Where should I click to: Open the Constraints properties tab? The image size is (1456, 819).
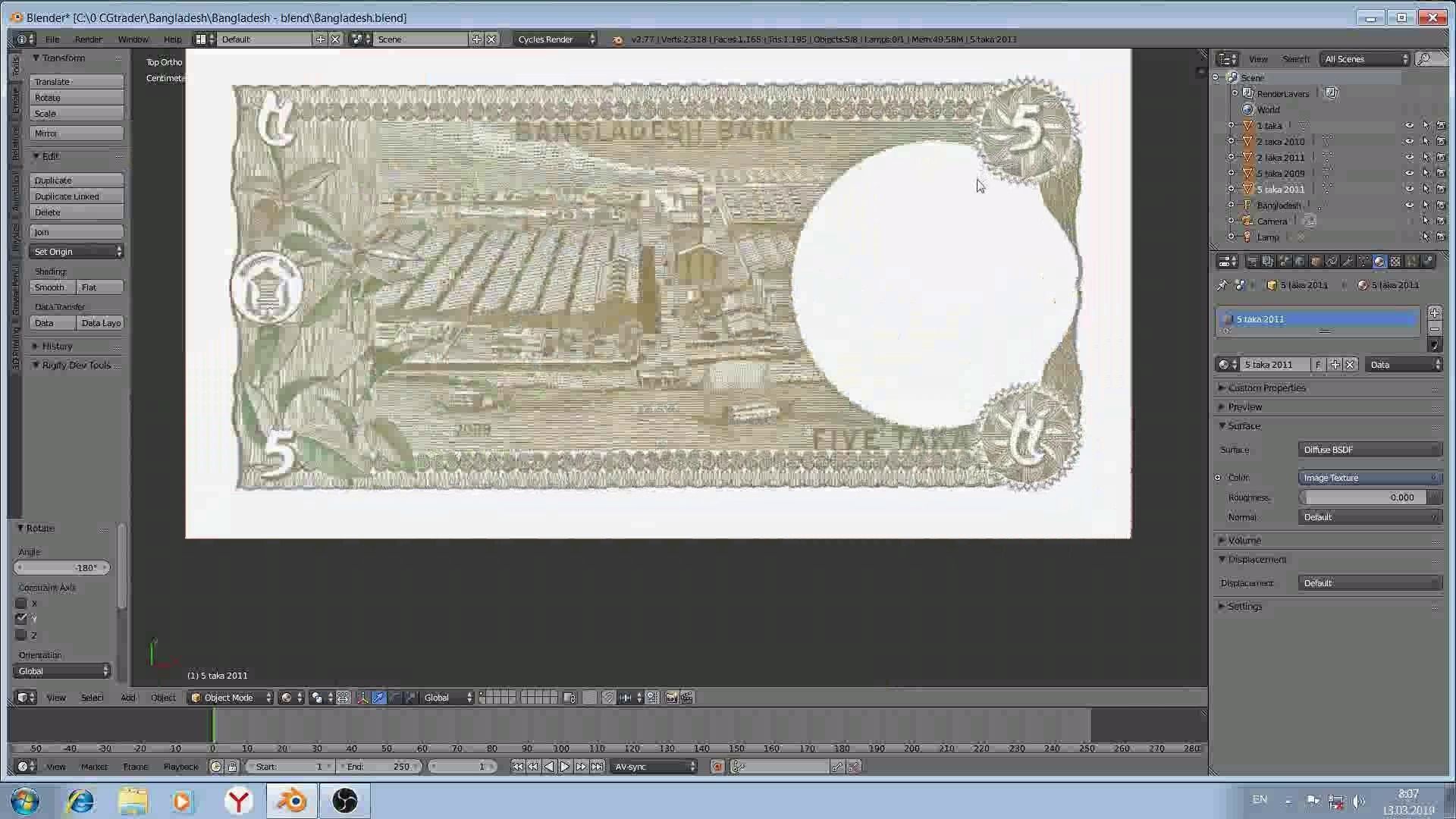point(1332,262)
